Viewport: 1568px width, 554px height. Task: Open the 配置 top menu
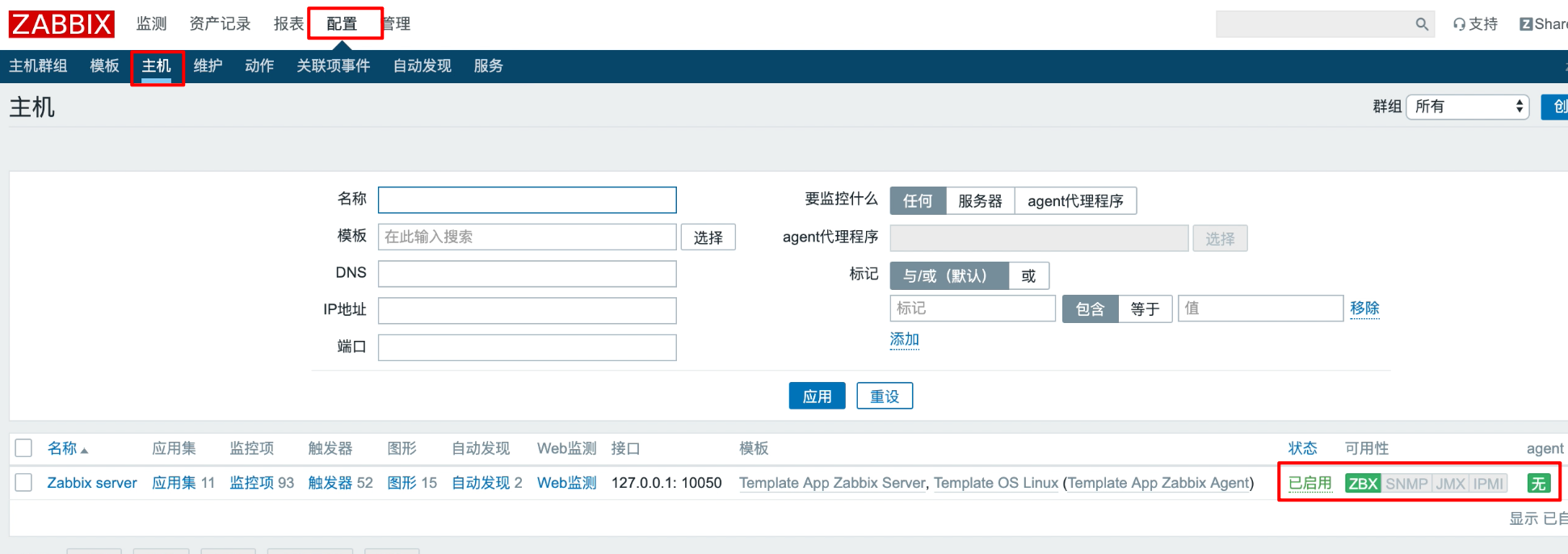[342, 24]
